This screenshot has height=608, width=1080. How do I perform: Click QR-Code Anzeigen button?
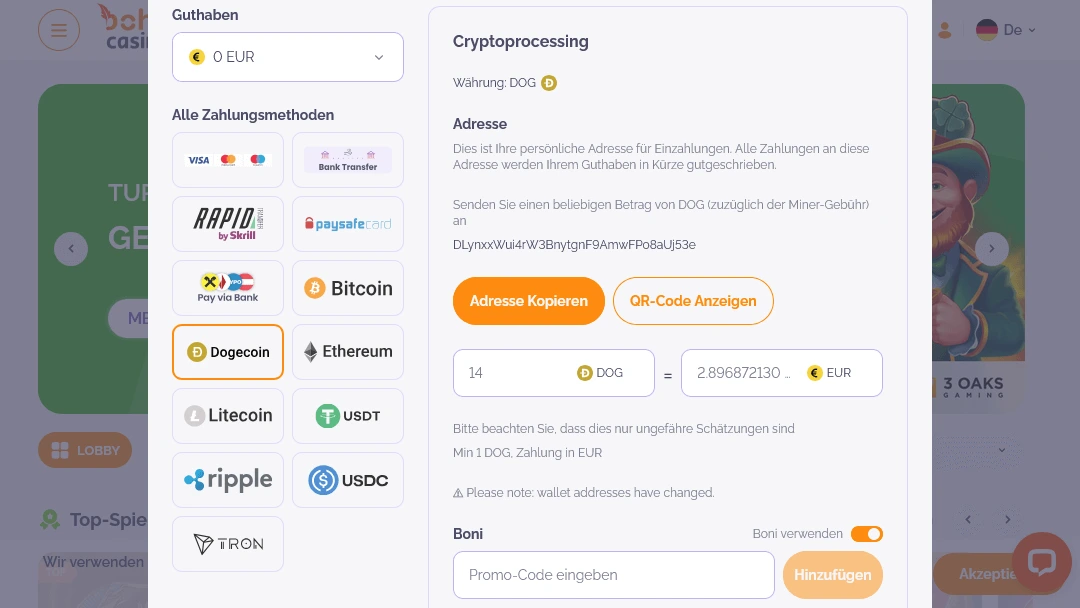(693, 301)
